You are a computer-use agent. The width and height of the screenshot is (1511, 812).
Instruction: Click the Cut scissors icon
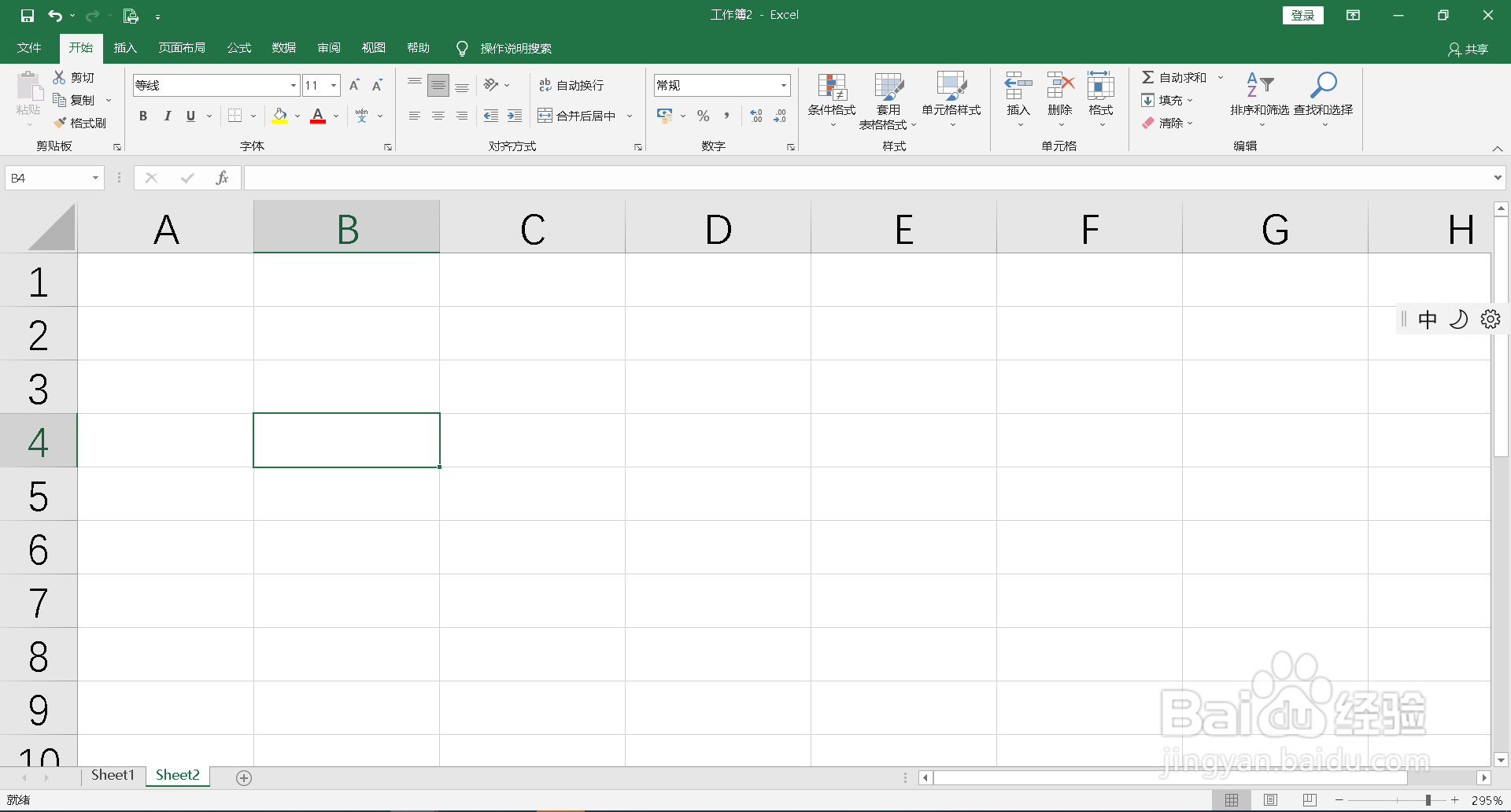click(x=59, y=77)
